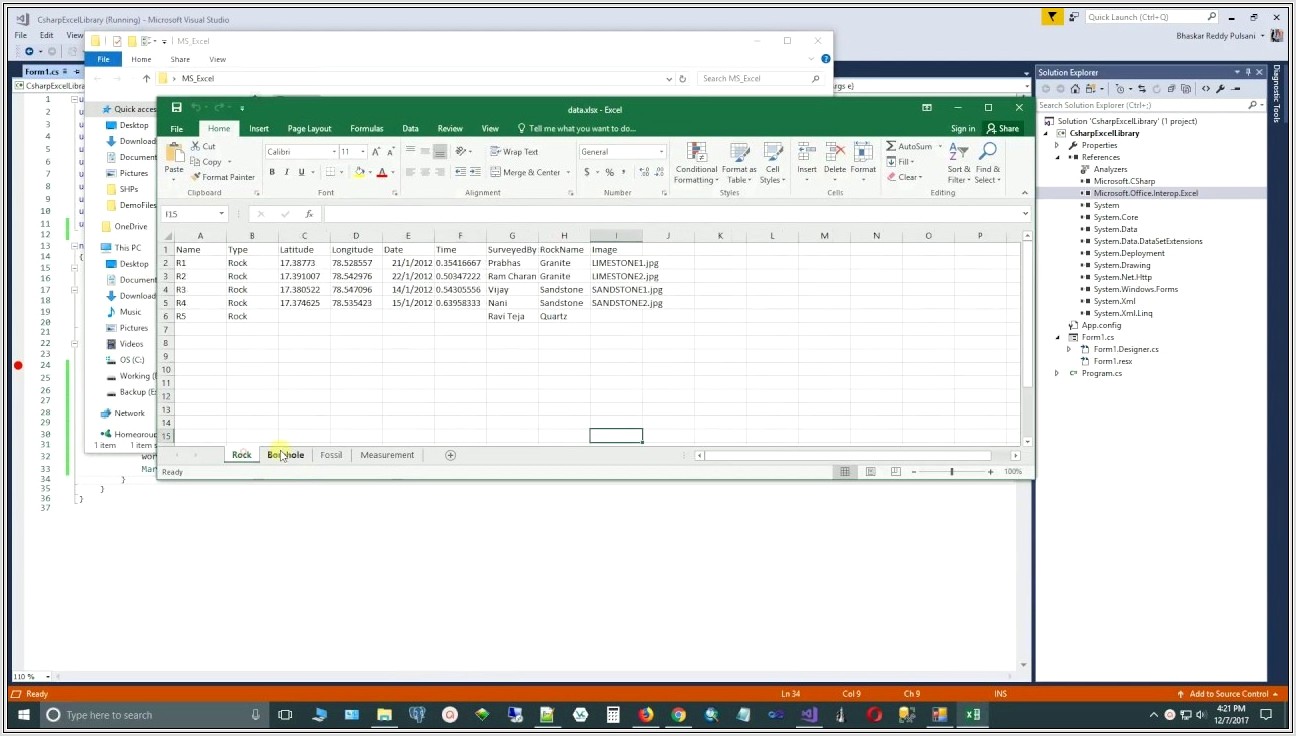Open Find & Select menu

coord(987,162)
